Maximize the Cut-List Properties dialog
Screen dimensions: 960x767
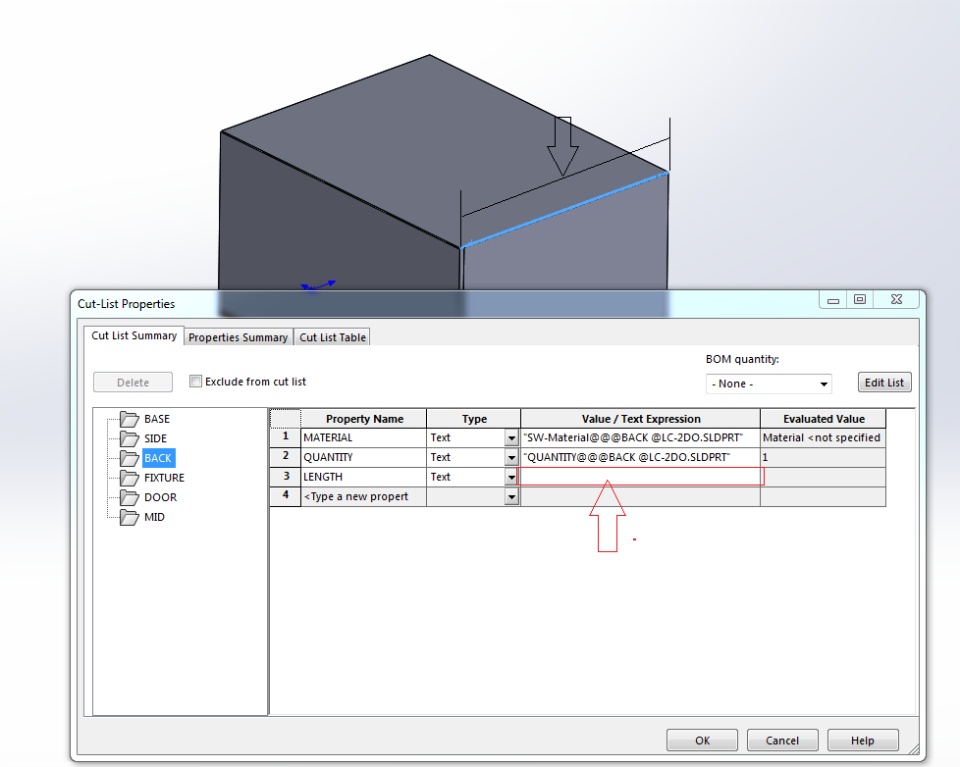pos(860,299)
